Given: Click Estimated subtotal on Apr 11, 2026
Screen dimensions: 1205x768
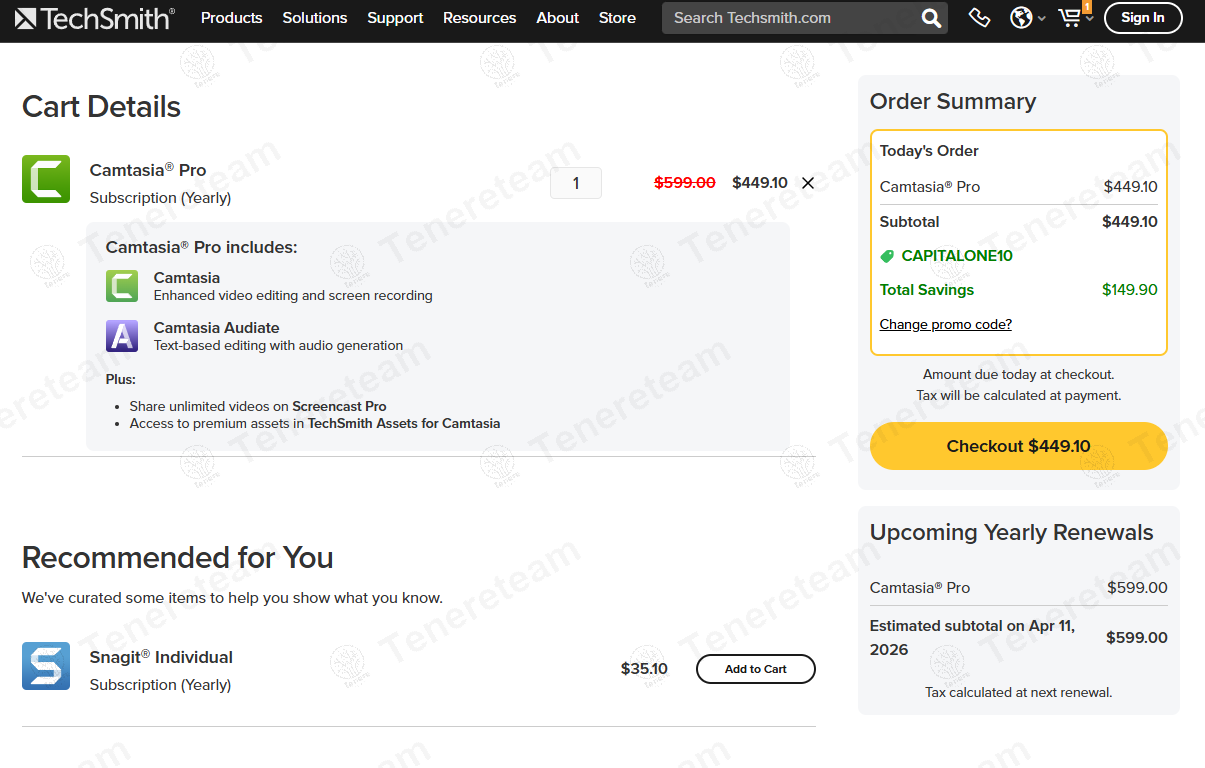Looking at the screenshot, I should [x=972, y=638].
